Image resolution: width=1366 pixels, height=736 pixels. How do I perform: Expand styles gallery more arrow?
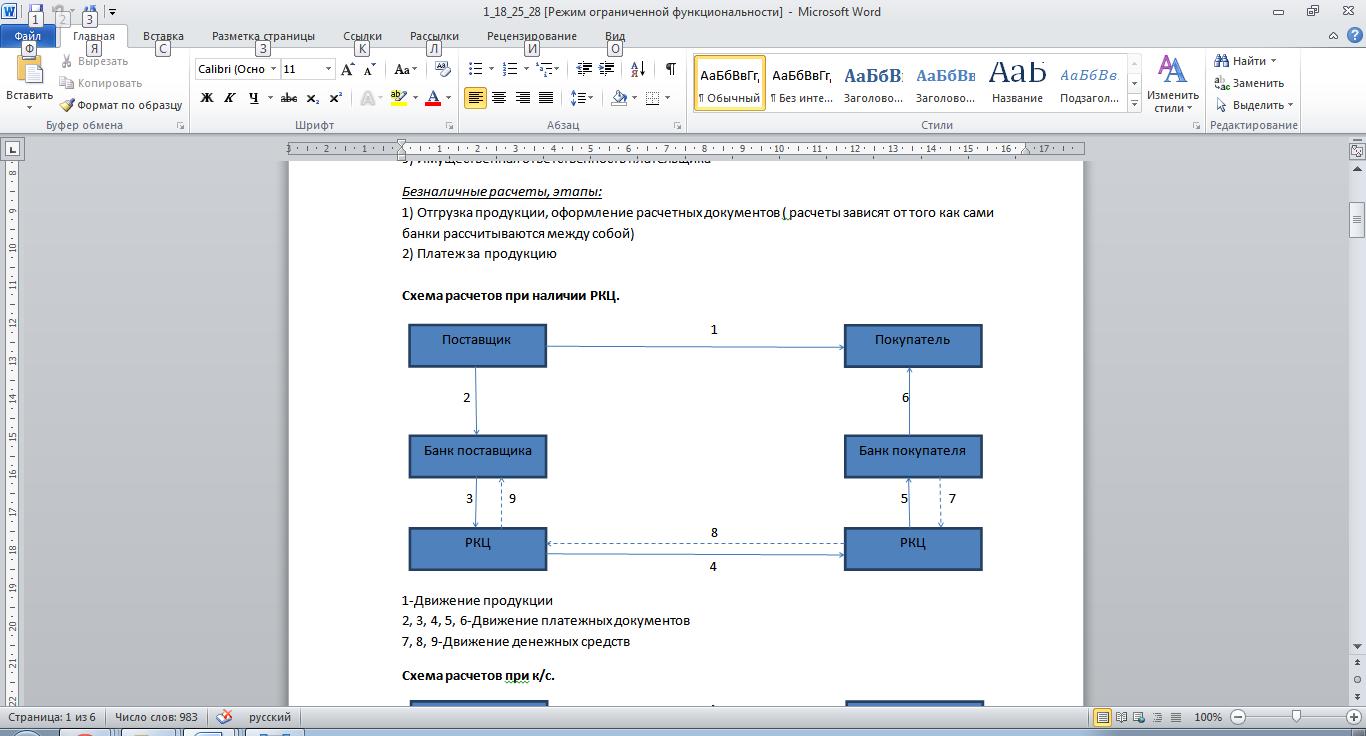click(x=1135, y=104)
